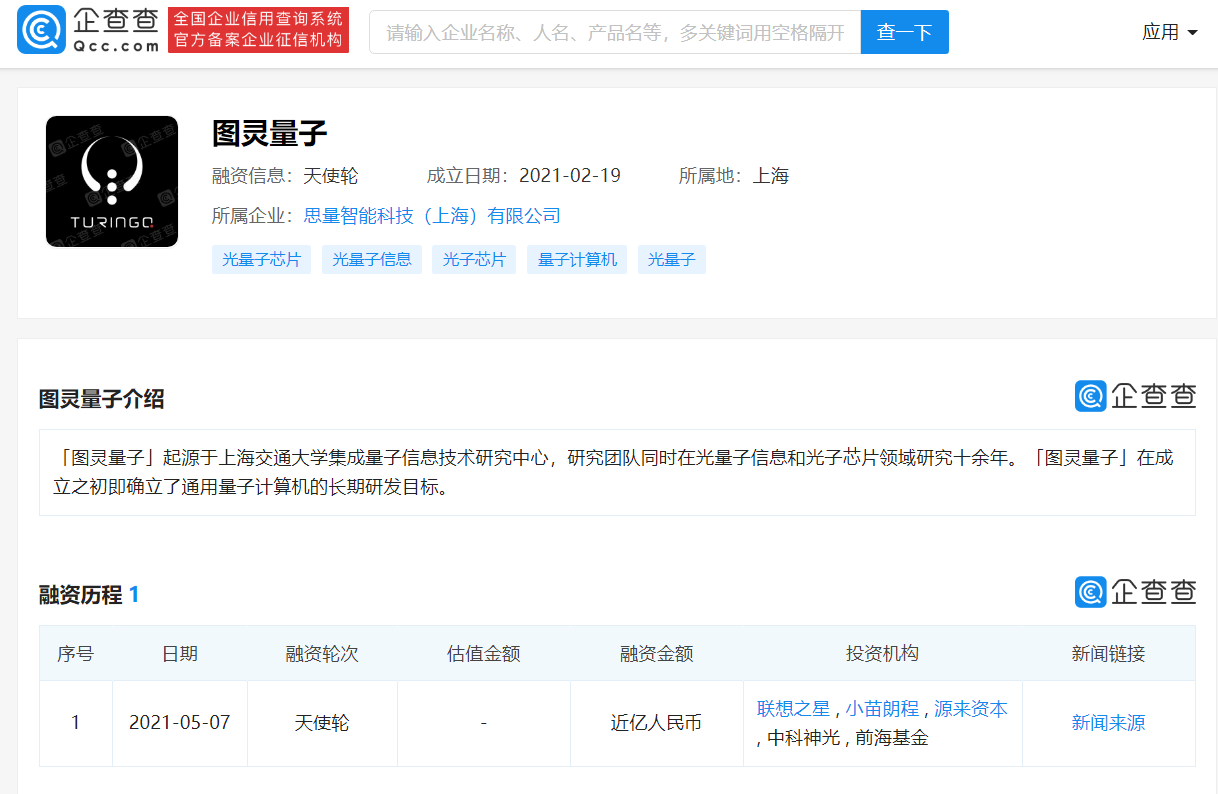1218x794 pixels.
Task: Select the 光子芯片 tag
Action: 474,260
